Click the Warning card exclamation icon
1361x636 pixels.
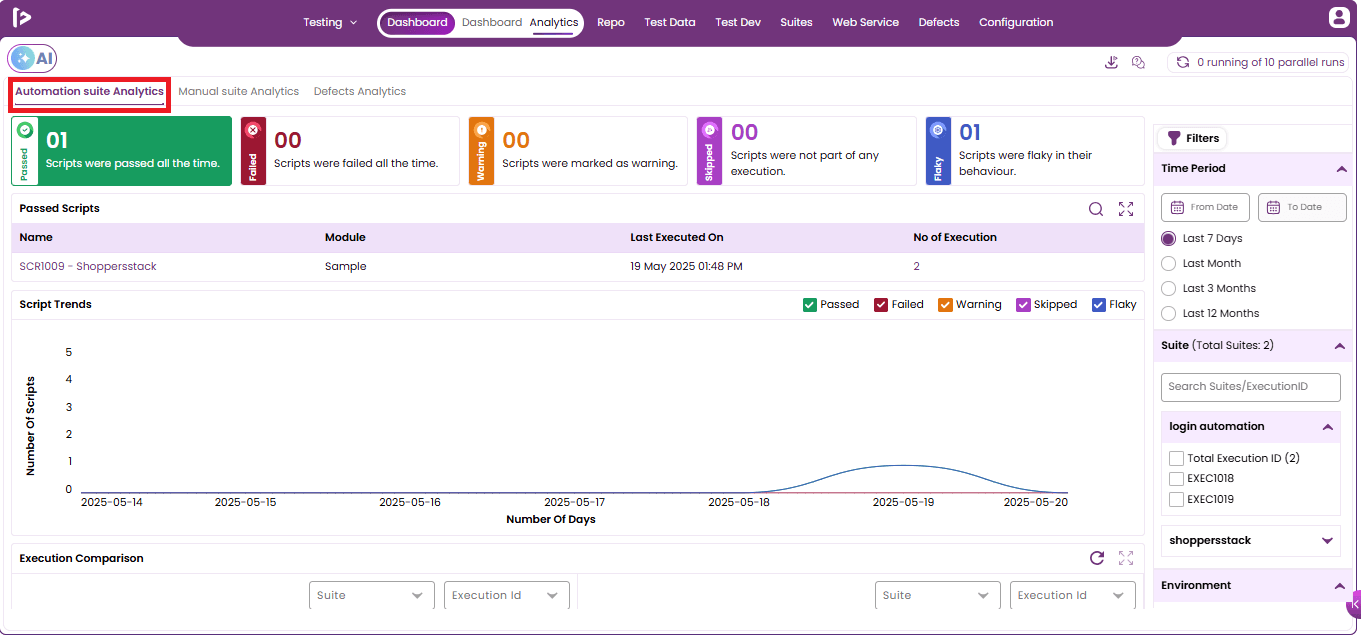pos(481,130)
